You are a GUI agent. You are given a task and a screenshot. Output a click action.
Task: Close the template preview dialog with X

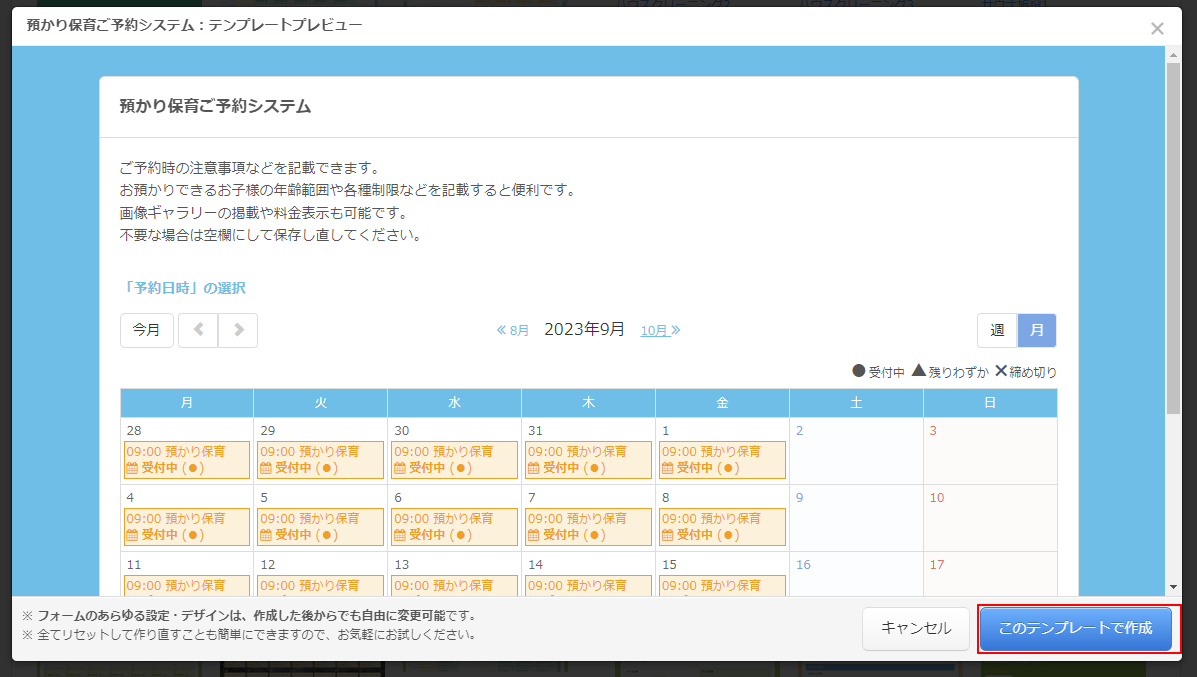click(x=1157, y=28)
